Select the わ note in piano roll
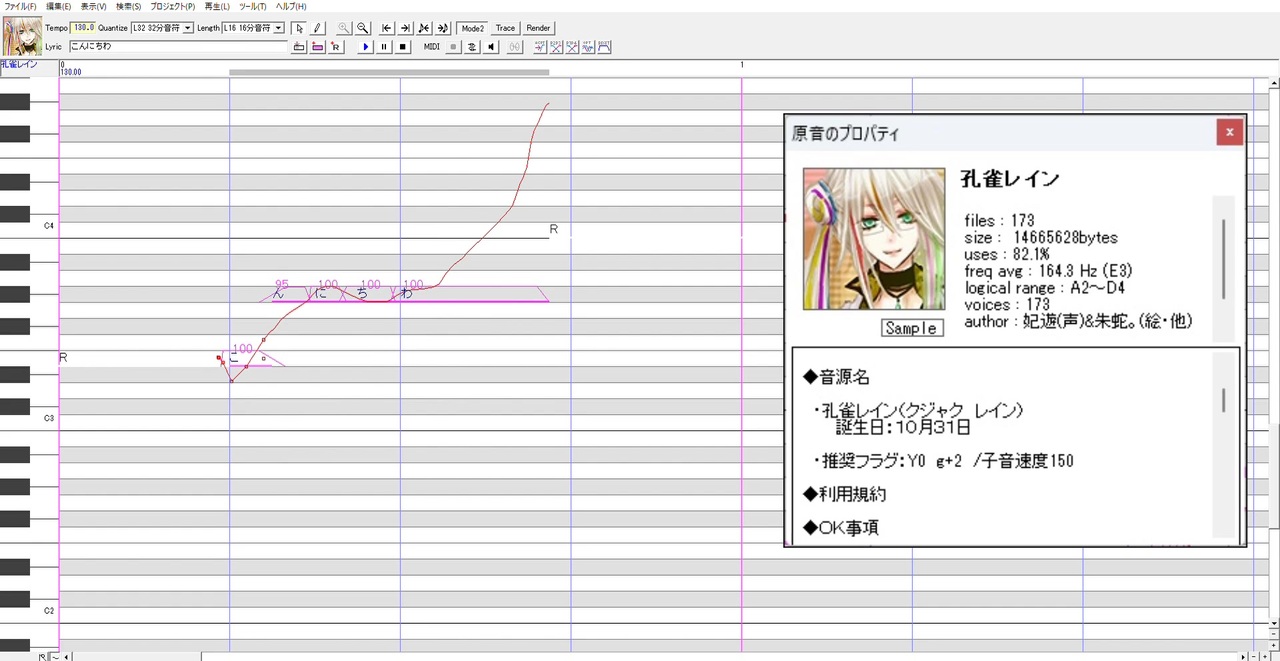 (470, 294)
